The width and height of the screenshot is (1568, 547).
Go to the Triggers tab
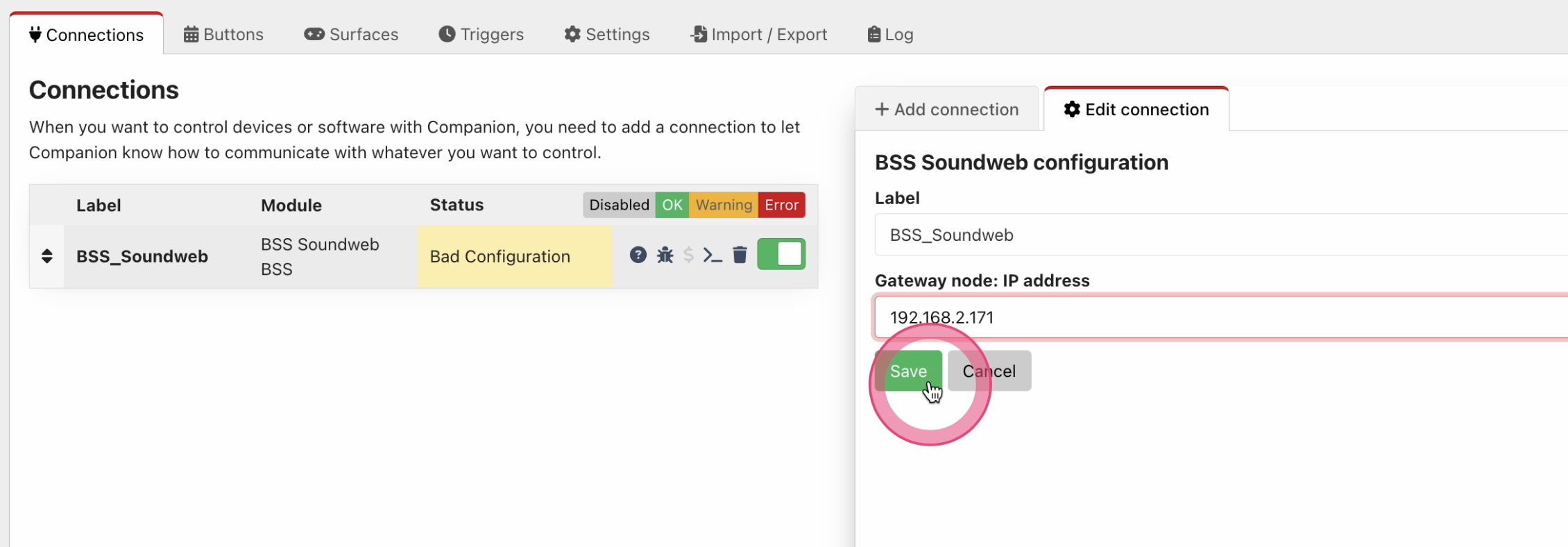482,35
